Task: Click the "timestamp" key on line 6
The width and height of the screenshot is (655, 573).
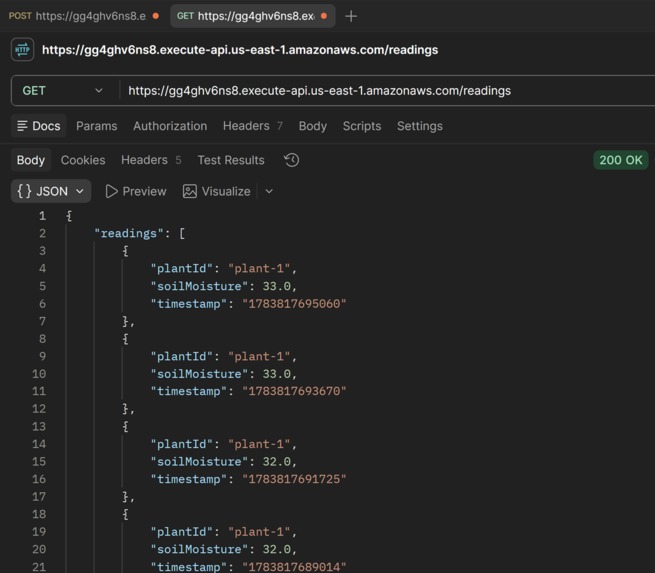Action: 189,304
